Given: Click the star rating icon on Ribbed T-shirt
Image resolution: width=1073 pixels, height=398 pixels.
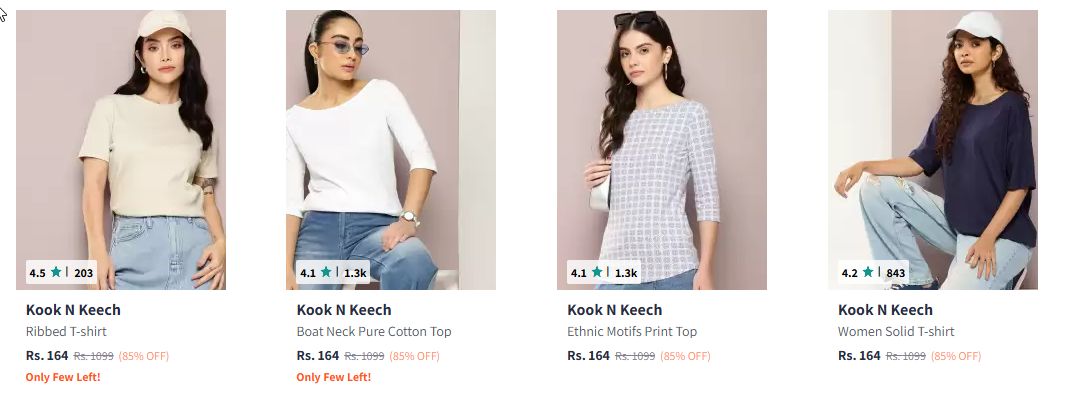Looking at the screenshot, I should click(x=56, y=272).
